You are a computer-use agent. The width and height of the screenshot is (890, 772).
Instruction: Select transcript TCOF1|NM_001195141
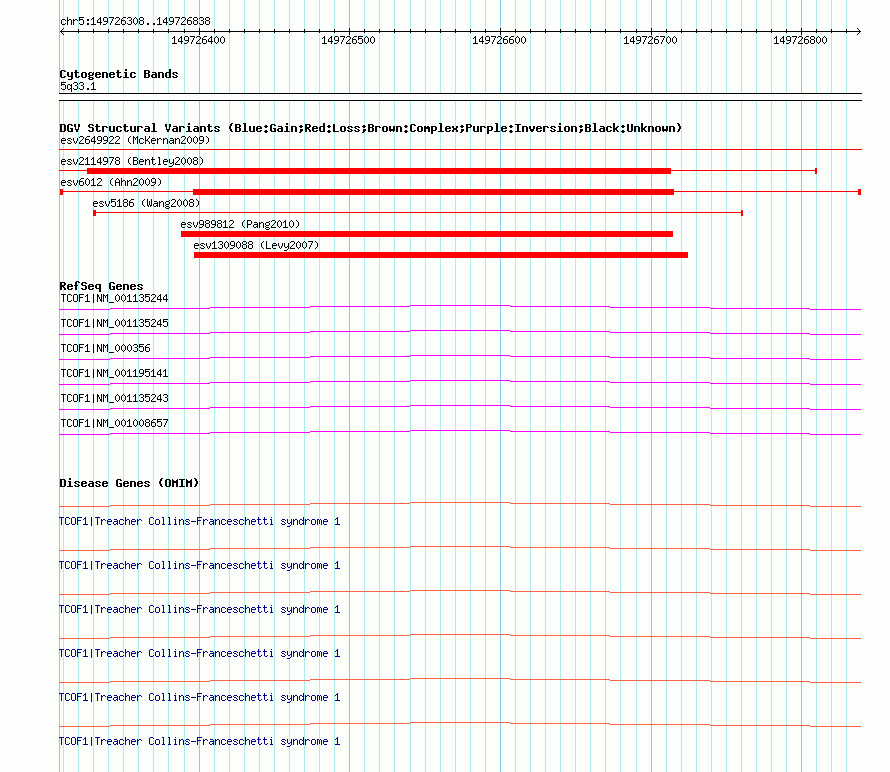click(x=115, y=374)
